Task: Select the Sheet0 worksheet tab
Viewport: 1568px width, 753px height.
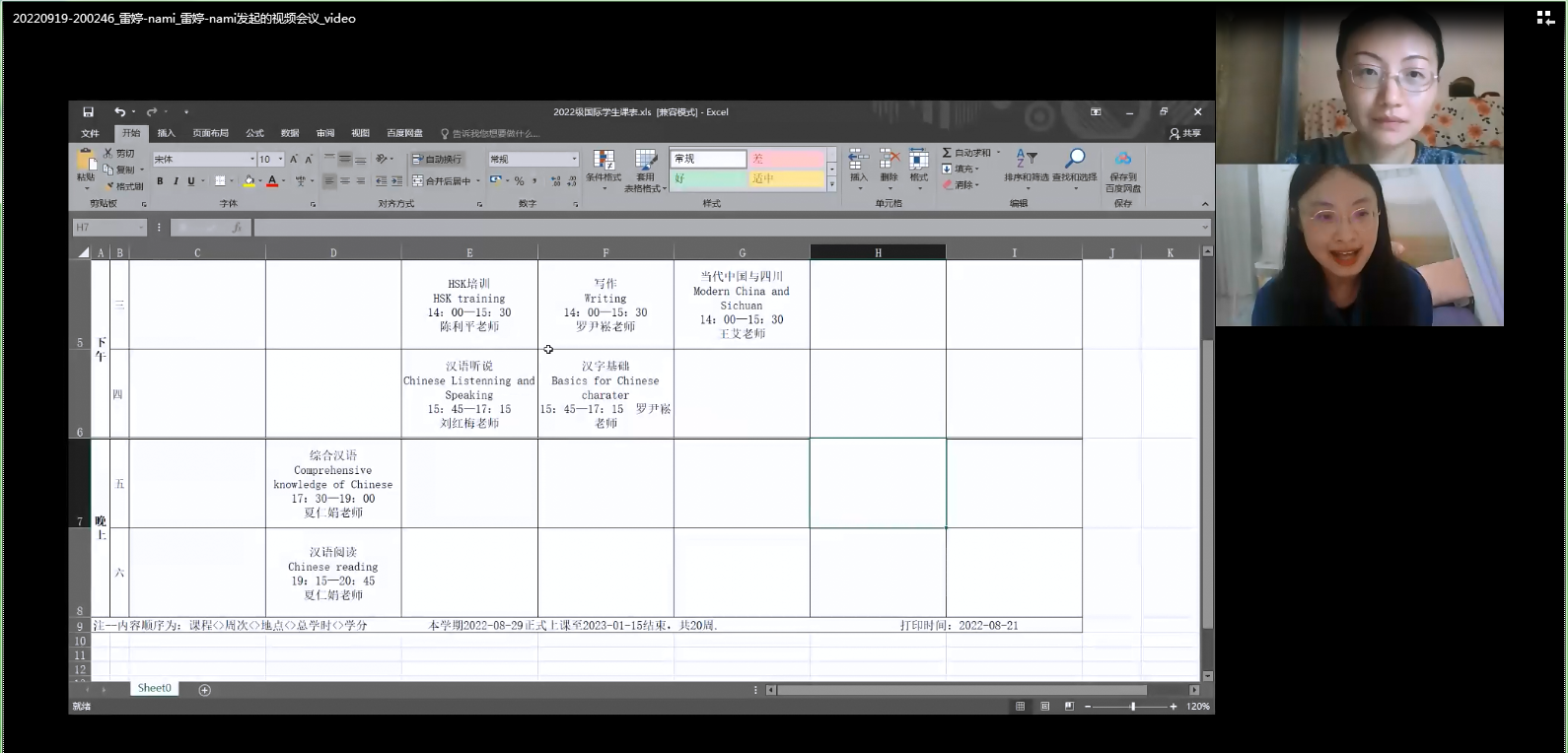Action: [x=155, y=688]
